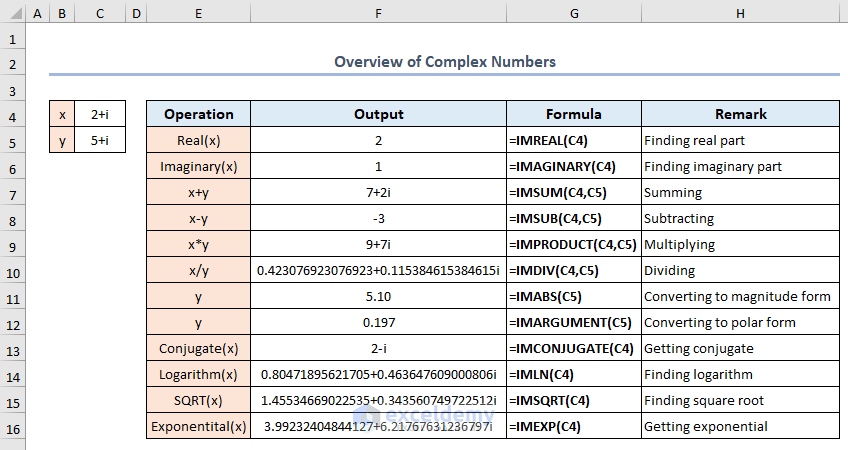Click the =IMDIV(C4,C5) formula cell

pyautogui.click(x=574, y=270)
